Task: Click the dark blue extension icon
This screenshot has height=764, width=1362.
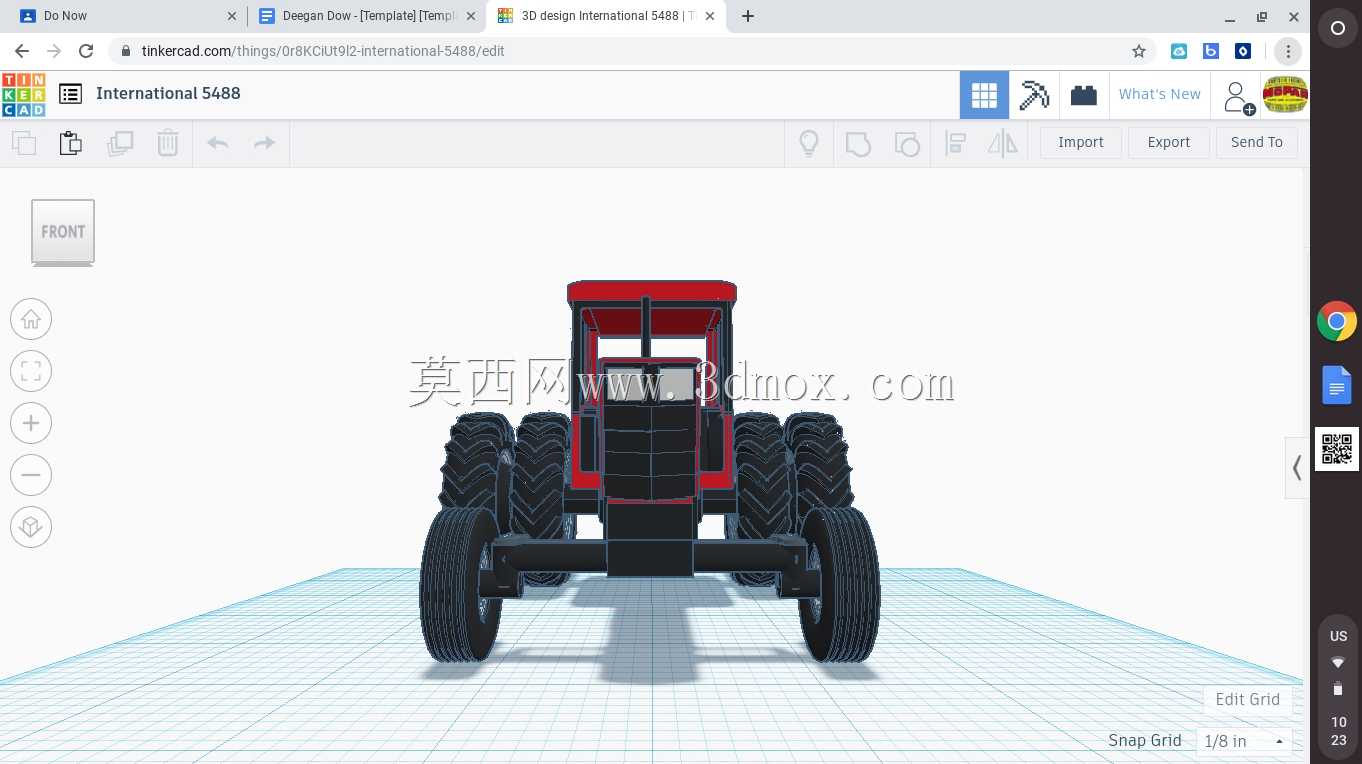Action: (x=1243, y=51)
